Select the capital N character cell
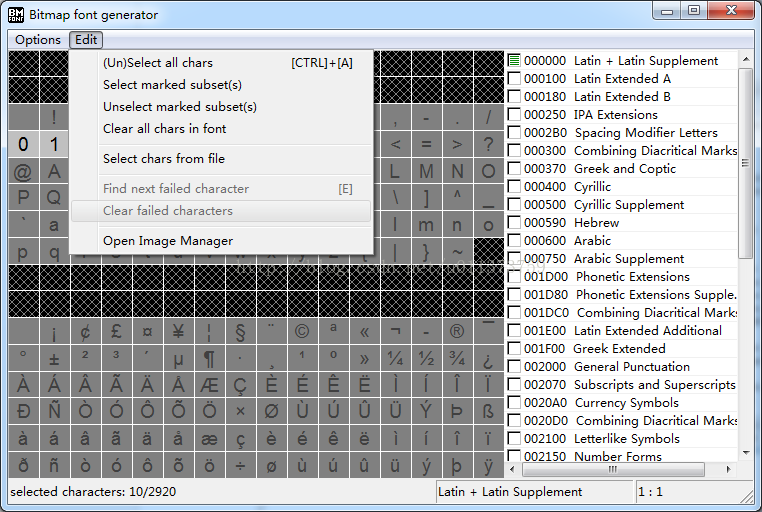762x512 pixels. [x=457, y=171]
